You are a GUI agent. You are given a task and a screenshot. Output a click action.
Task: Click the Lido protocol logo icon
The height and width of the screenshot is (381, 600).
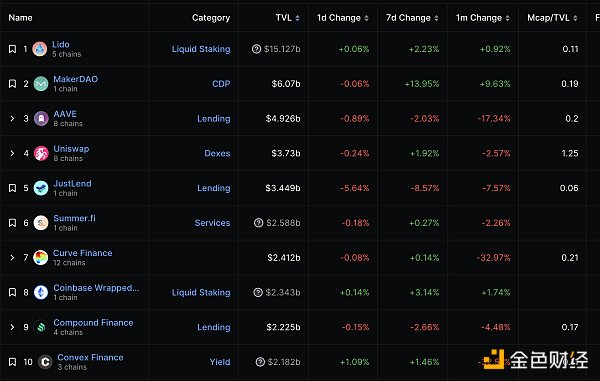pos(40,49)
